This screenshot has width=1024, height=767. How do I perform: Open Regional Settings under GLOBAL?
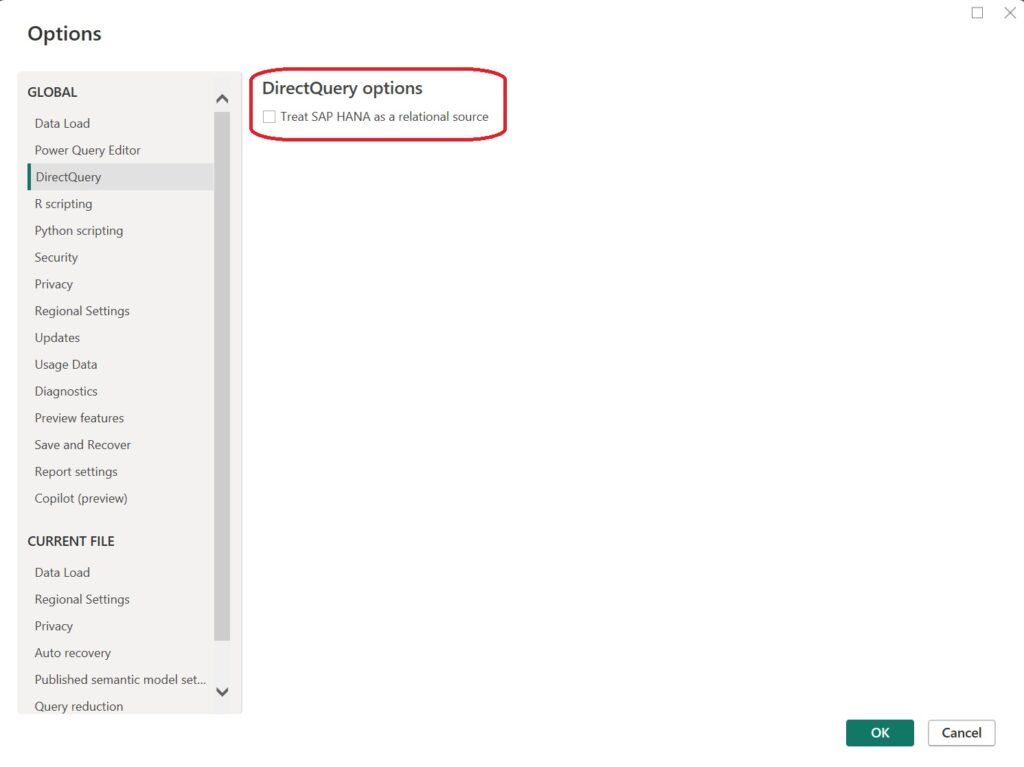click(81, 311)
